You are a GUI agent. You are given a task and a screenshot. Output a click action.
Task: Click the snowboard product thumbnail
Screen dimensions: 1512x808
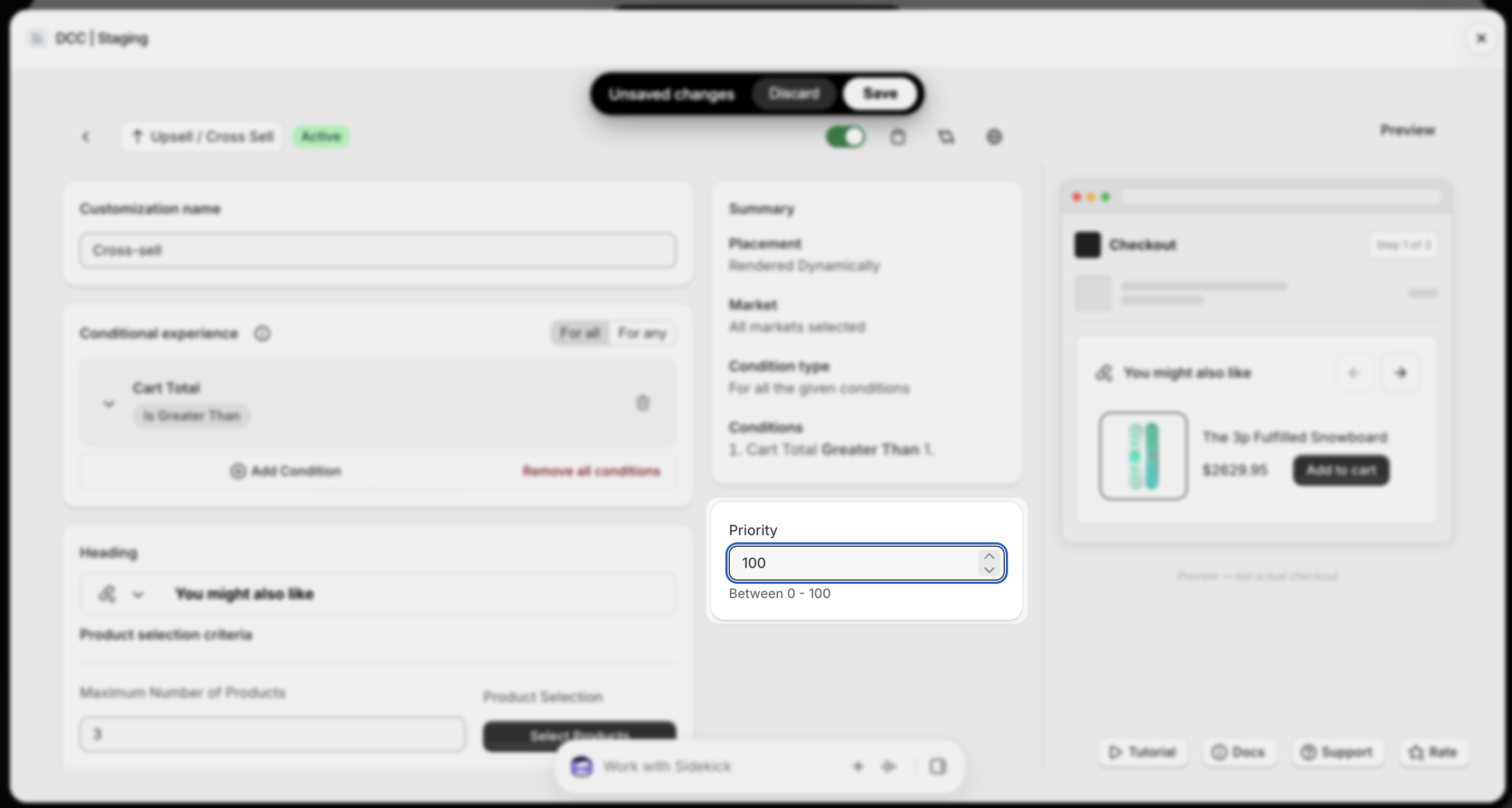pyautogui.click(x=1144, y=456)
